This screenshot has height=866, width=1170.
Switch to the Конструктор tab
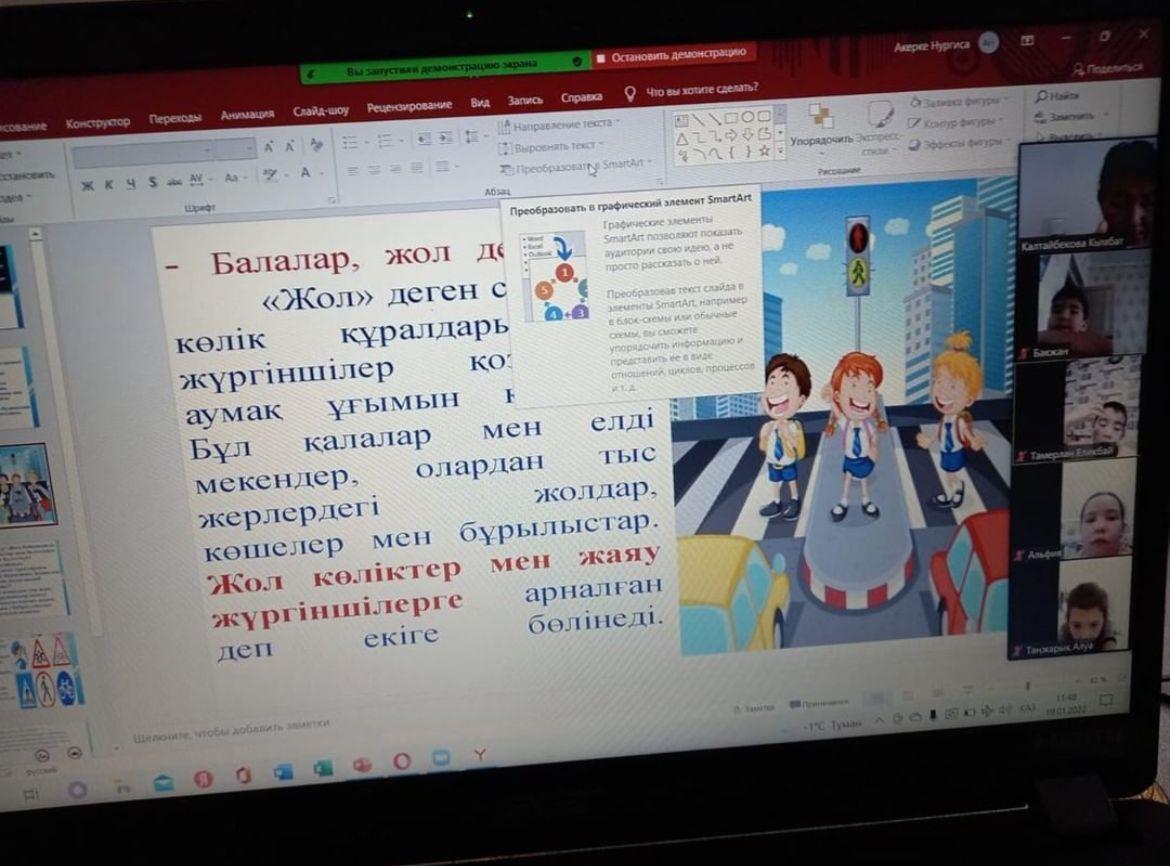tap(97, 123)
